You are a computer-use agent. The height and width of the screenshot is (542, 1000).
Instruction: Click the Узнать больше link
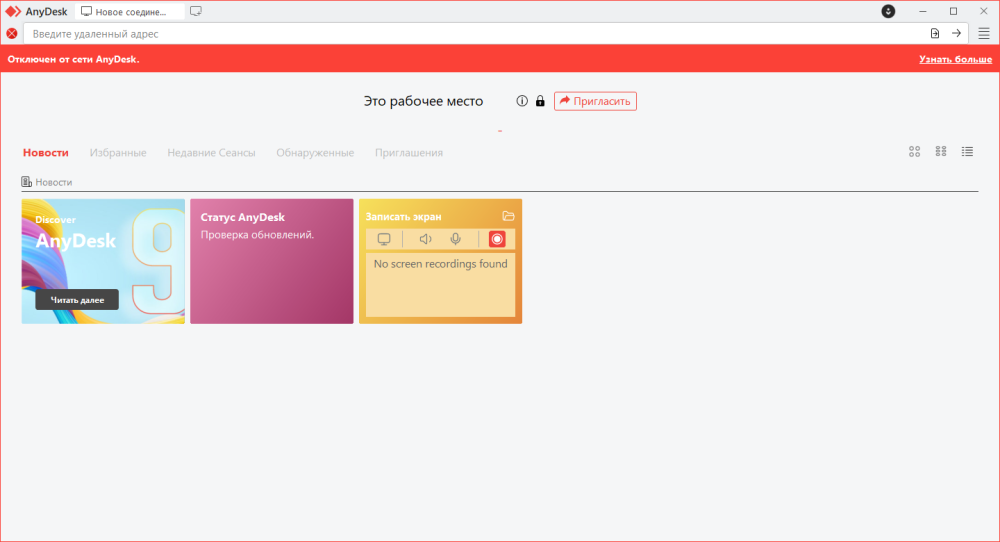coord(955,60)
